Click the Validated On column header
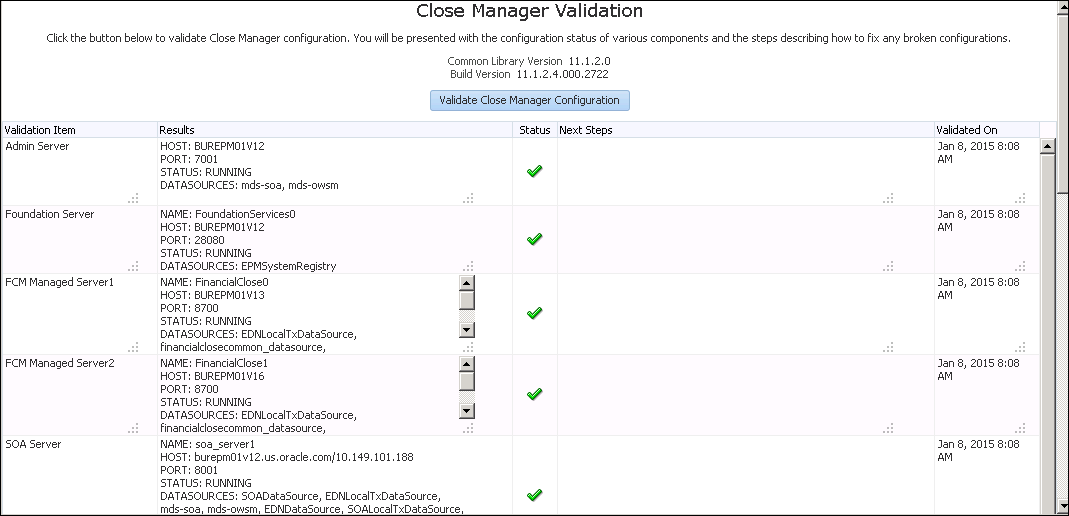1069x516 pixels. tap(987, 130)
